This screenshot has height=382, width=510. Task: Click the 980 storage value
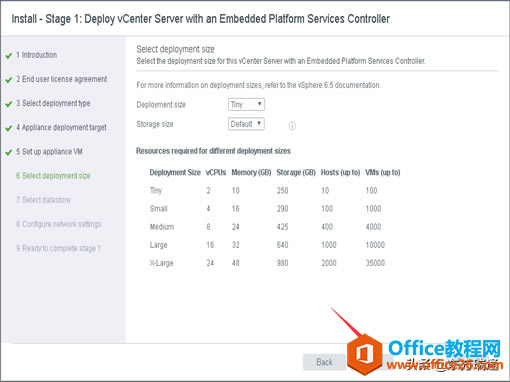(282, 263)
